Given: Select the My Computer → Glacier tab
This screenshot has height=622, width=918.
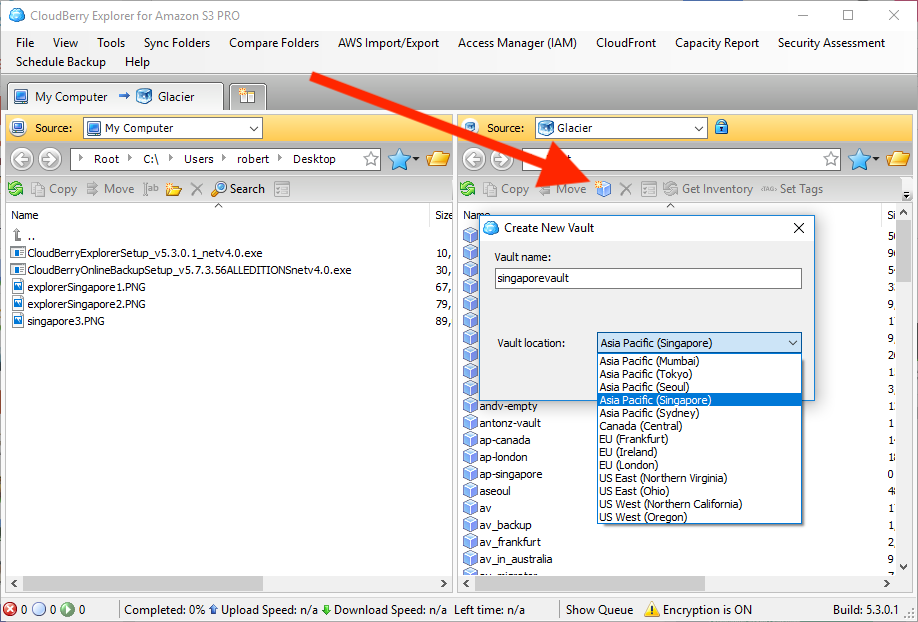Looking at the screenshot, I should tap(115, 97).
